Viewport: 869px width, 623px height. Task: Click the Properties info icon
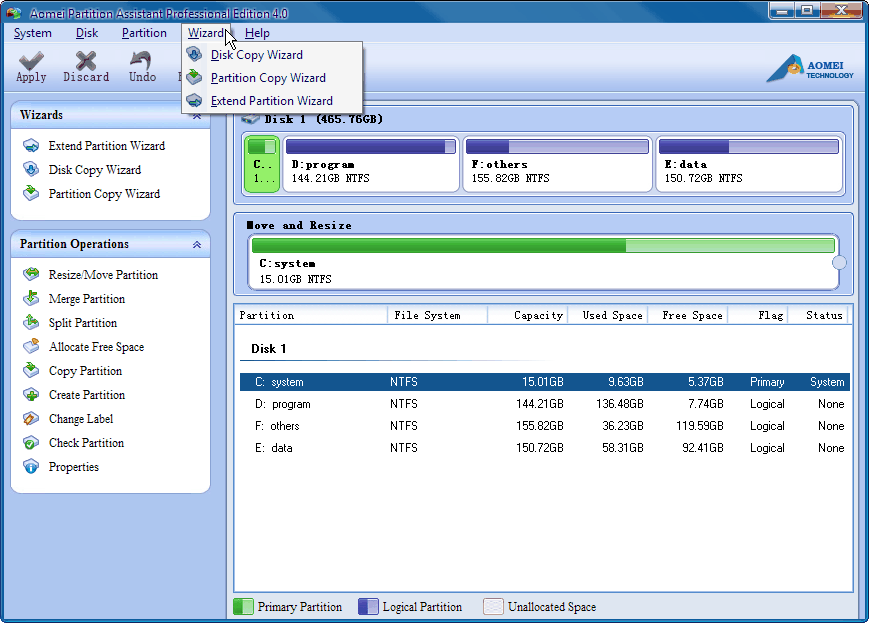click(31, 467)
